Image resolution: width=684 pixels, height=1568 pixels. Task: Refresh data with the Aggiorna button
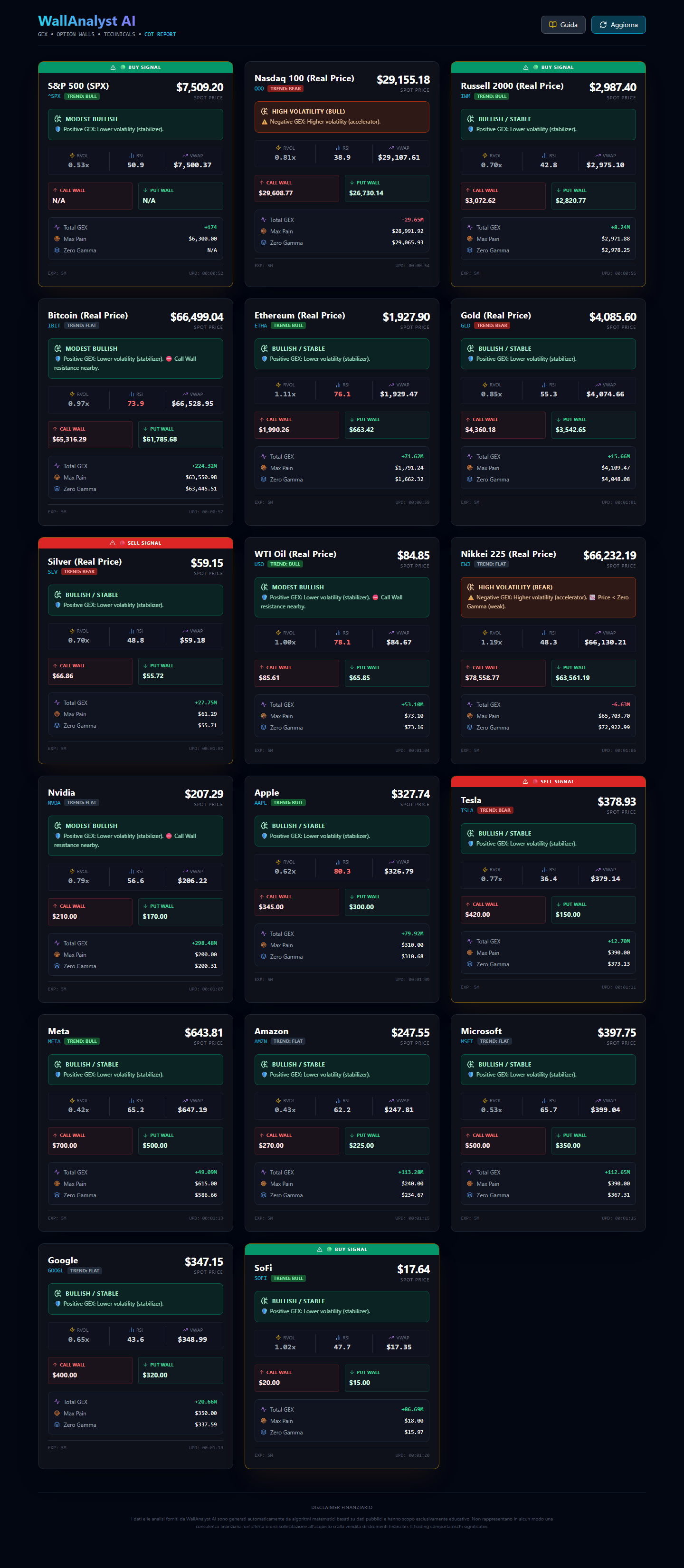[618, 25]
